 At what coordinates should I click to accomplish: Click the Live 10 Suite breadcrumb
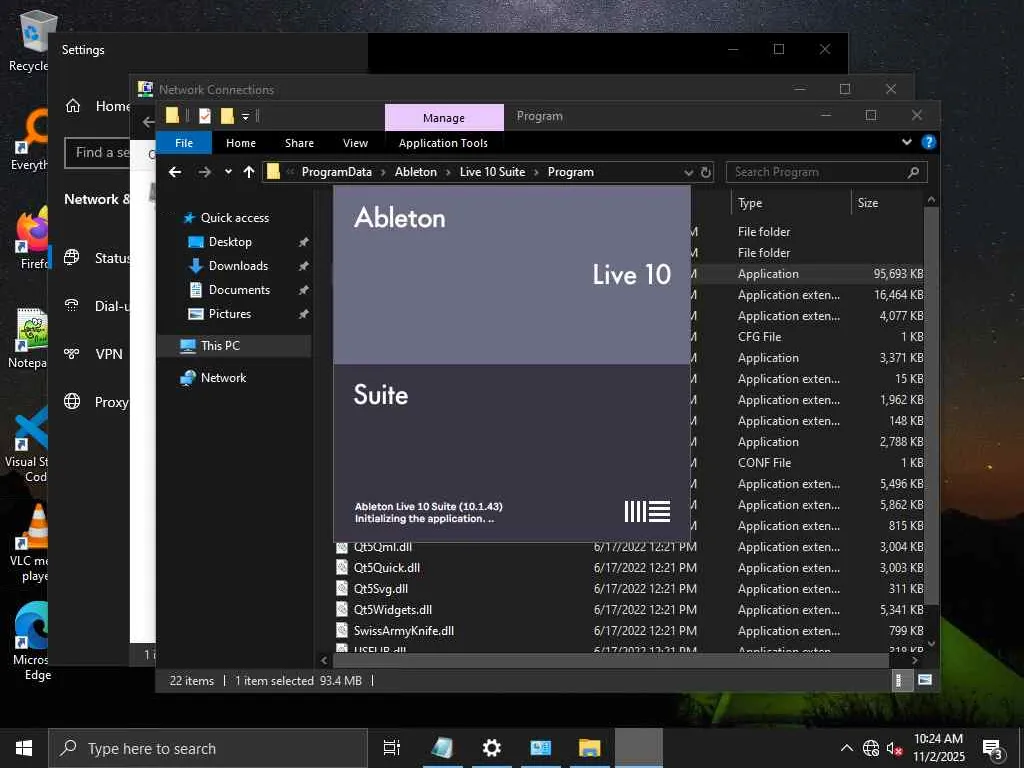492,172
